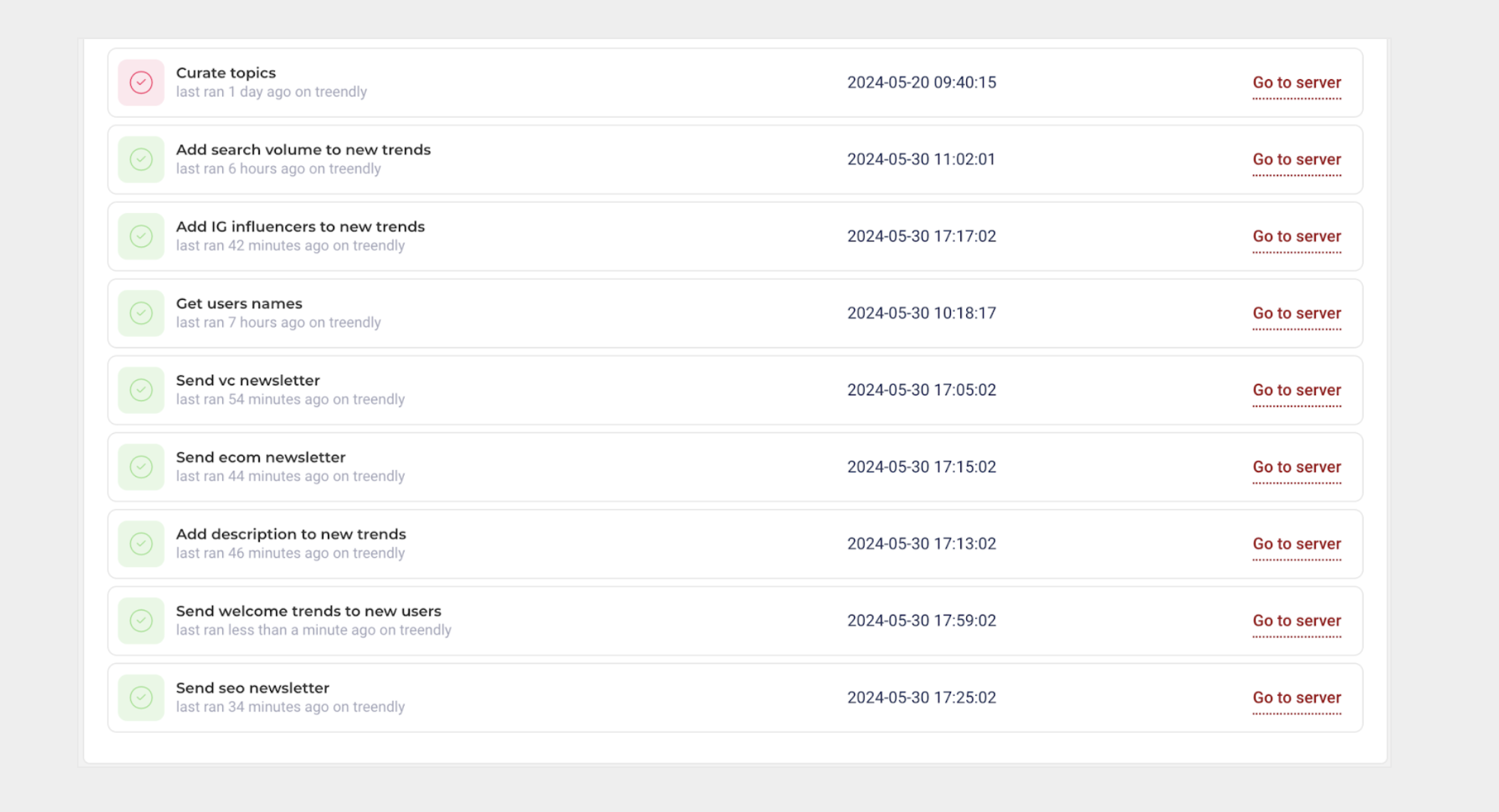Click status icon for Send welcome trends
Viewport: 1499px width, 812px height.
pos(141,621)
